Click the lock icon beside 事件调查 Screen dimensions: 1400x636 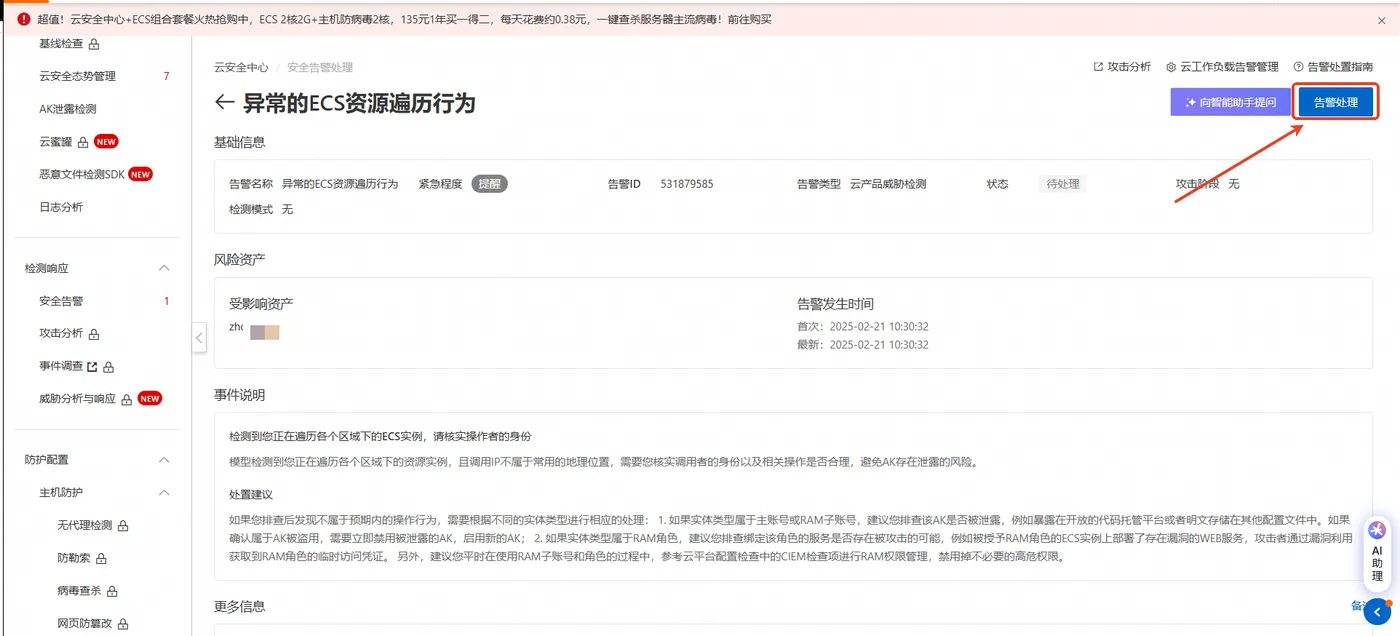tap(108, 367)
